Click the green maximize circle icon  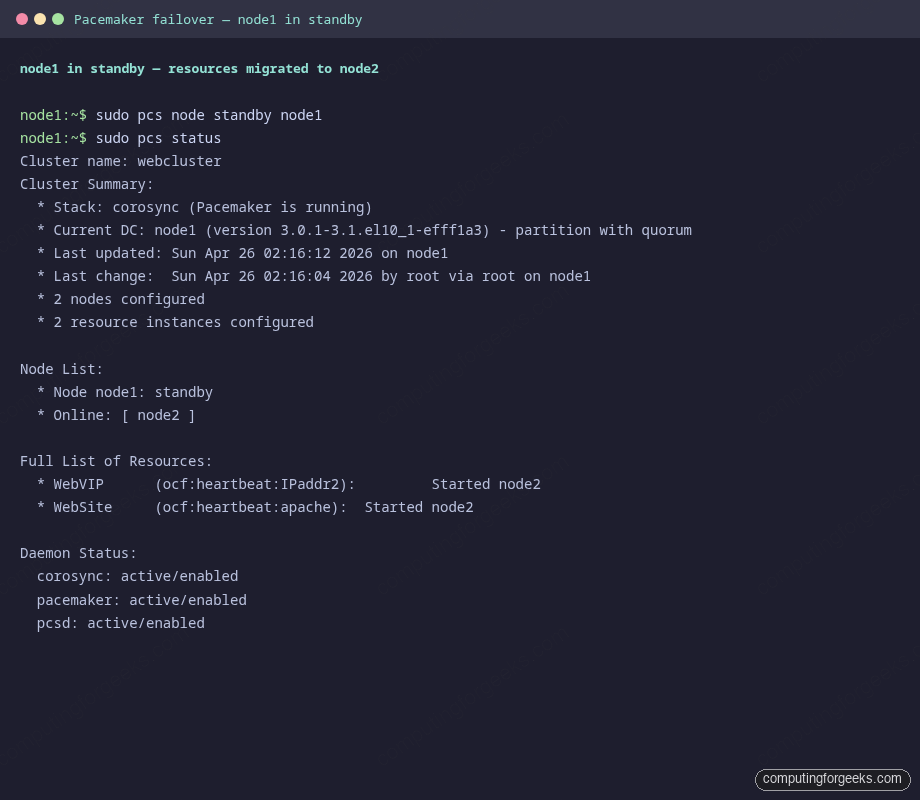(x=58, y=17)
